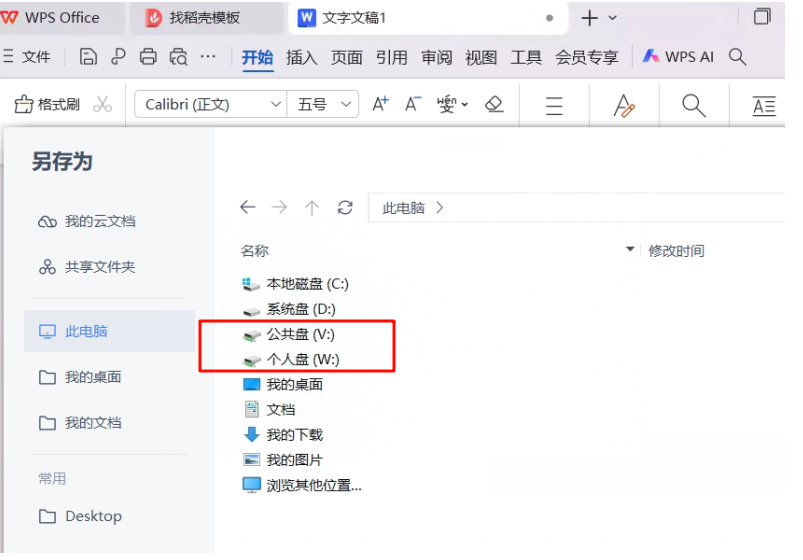Screen dimensions: 803x560
Task: Open 文档 in the file list
Action: tap(269, 410)
